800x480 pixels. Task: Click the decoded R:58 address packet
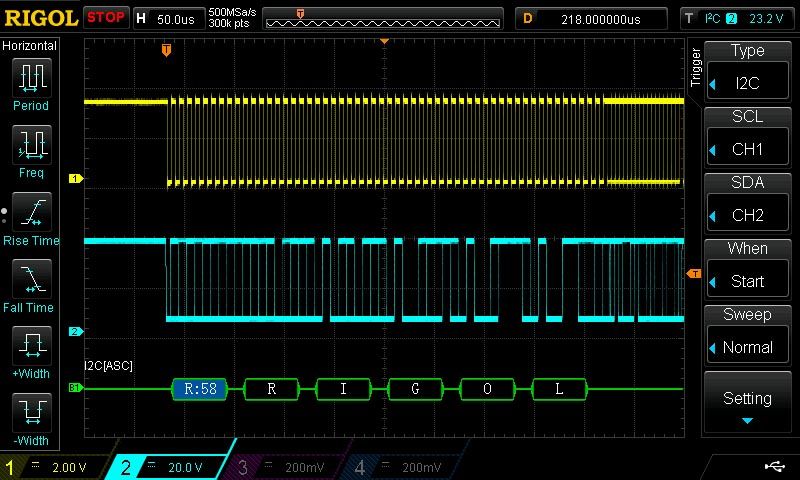point(200,389)
